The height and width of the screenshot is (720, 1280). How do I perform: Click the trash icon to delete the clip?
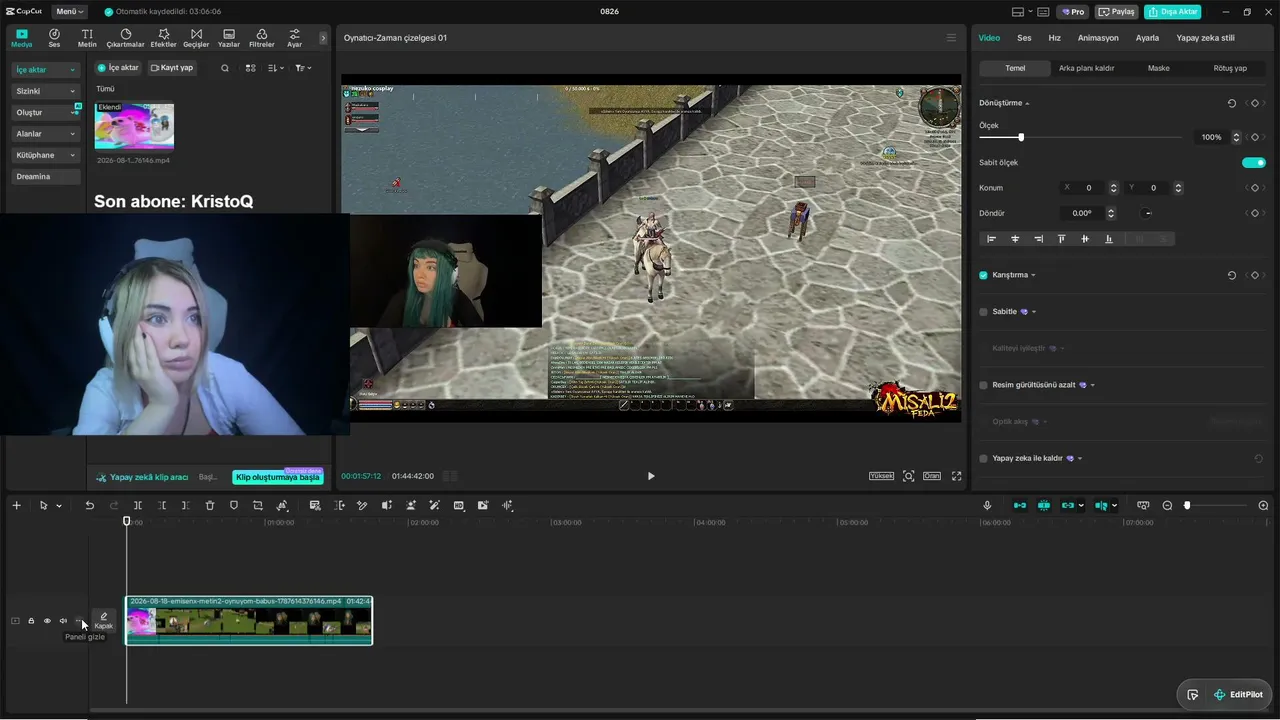[210, 506]
